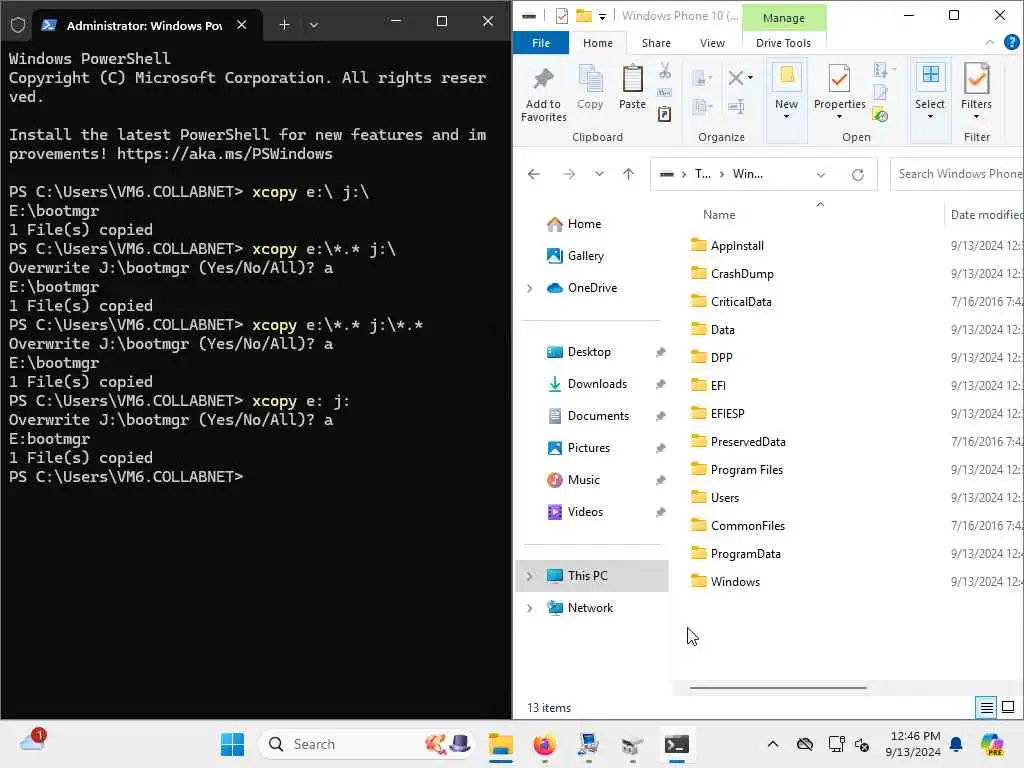Click the Copilot icon at taskbar end
Viewport: 1024px width, 768px height.
click(992, 744)
